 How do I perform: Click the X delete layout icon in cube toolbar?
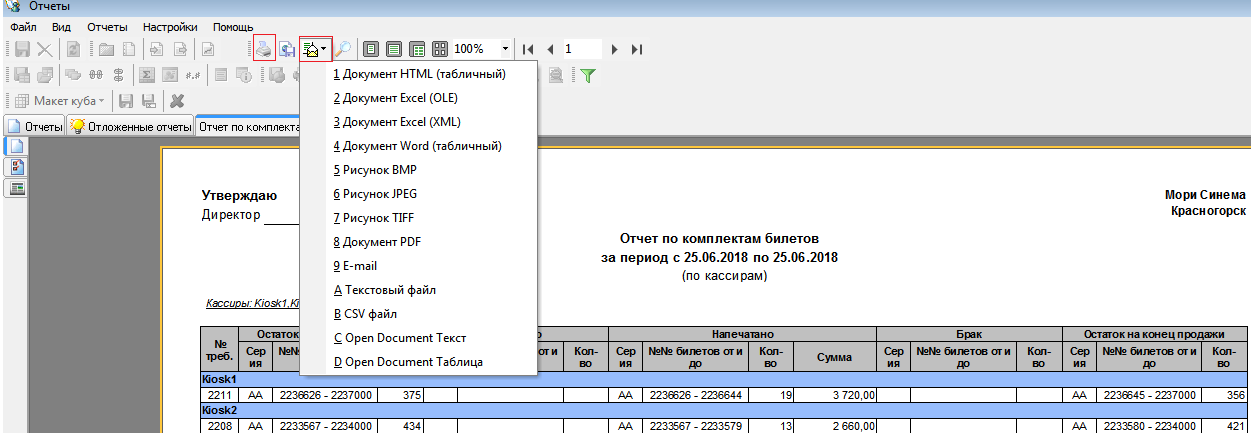coord(177,100)
